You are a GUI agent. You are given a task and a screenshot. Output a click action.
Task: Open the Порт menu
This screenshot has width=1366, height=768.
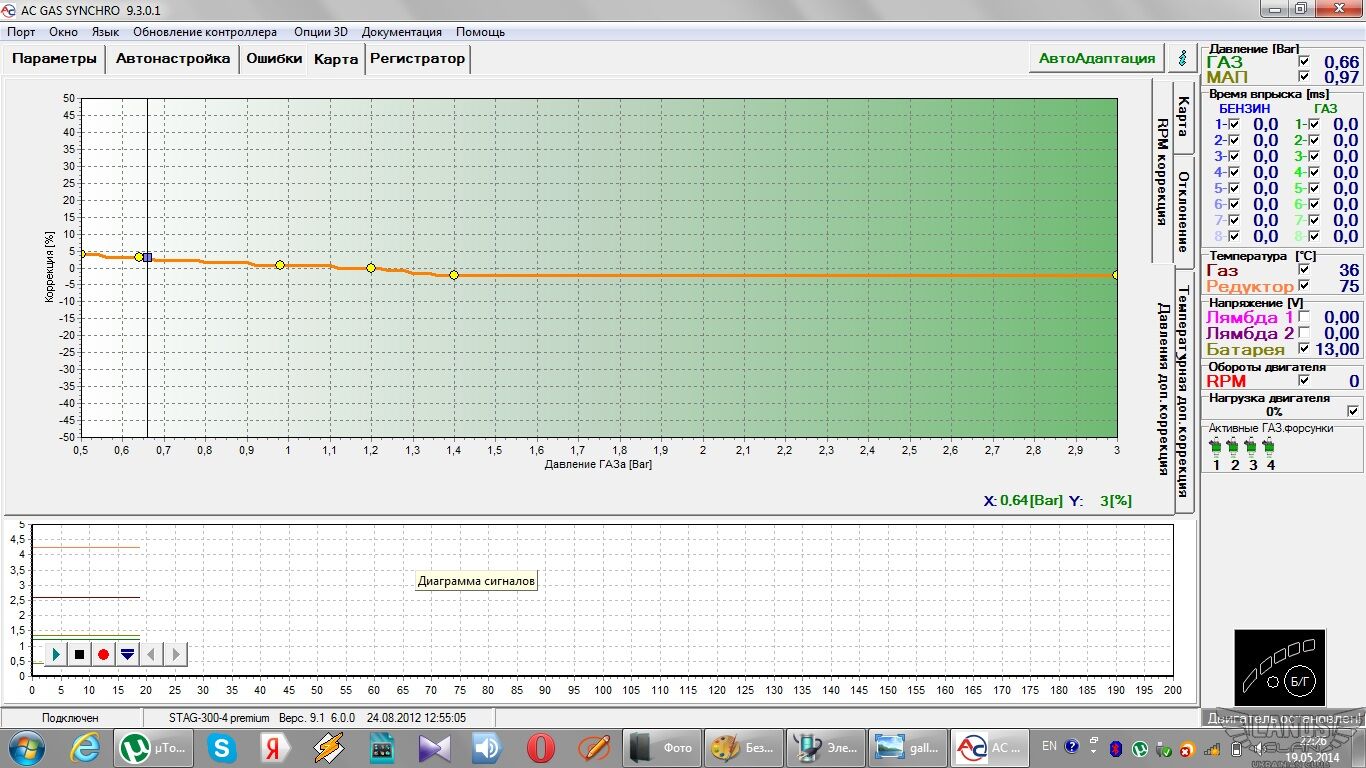tap(21, 32)
